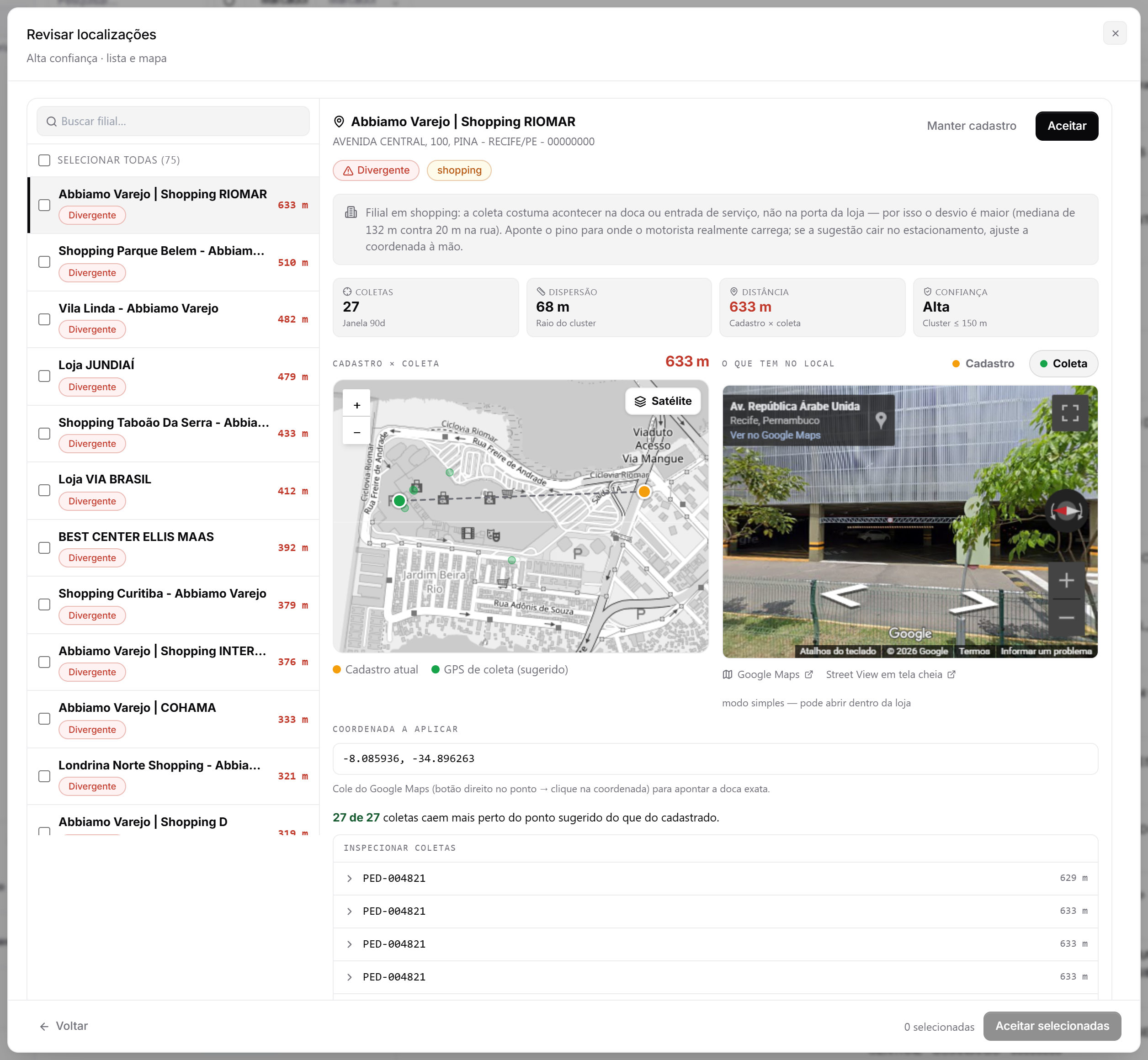Click Aceitar selecionadas button
The image size is (1148, 1060).
[x=1052, y=1026]
